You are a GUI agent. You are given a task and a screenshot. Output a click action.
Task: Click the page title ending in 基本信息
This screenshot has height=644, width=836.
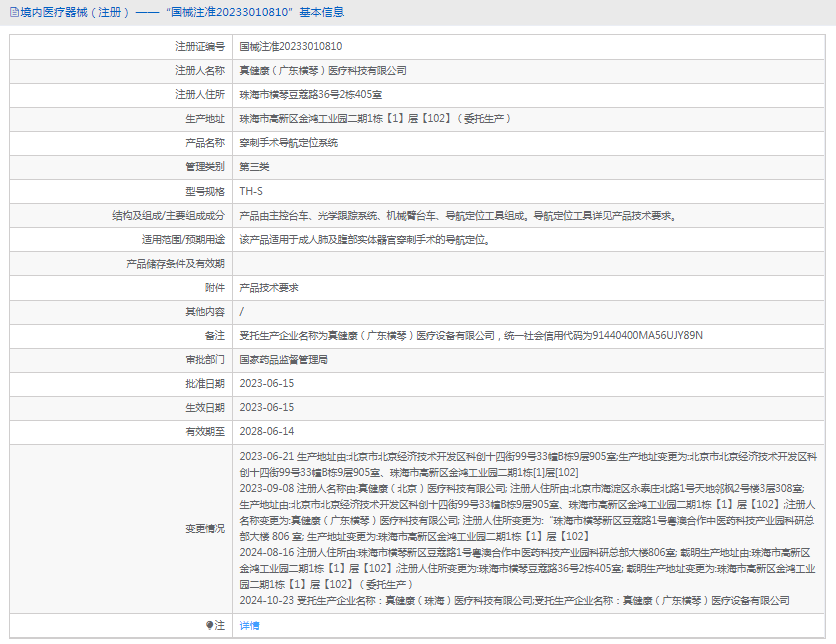tap(182, 12)
